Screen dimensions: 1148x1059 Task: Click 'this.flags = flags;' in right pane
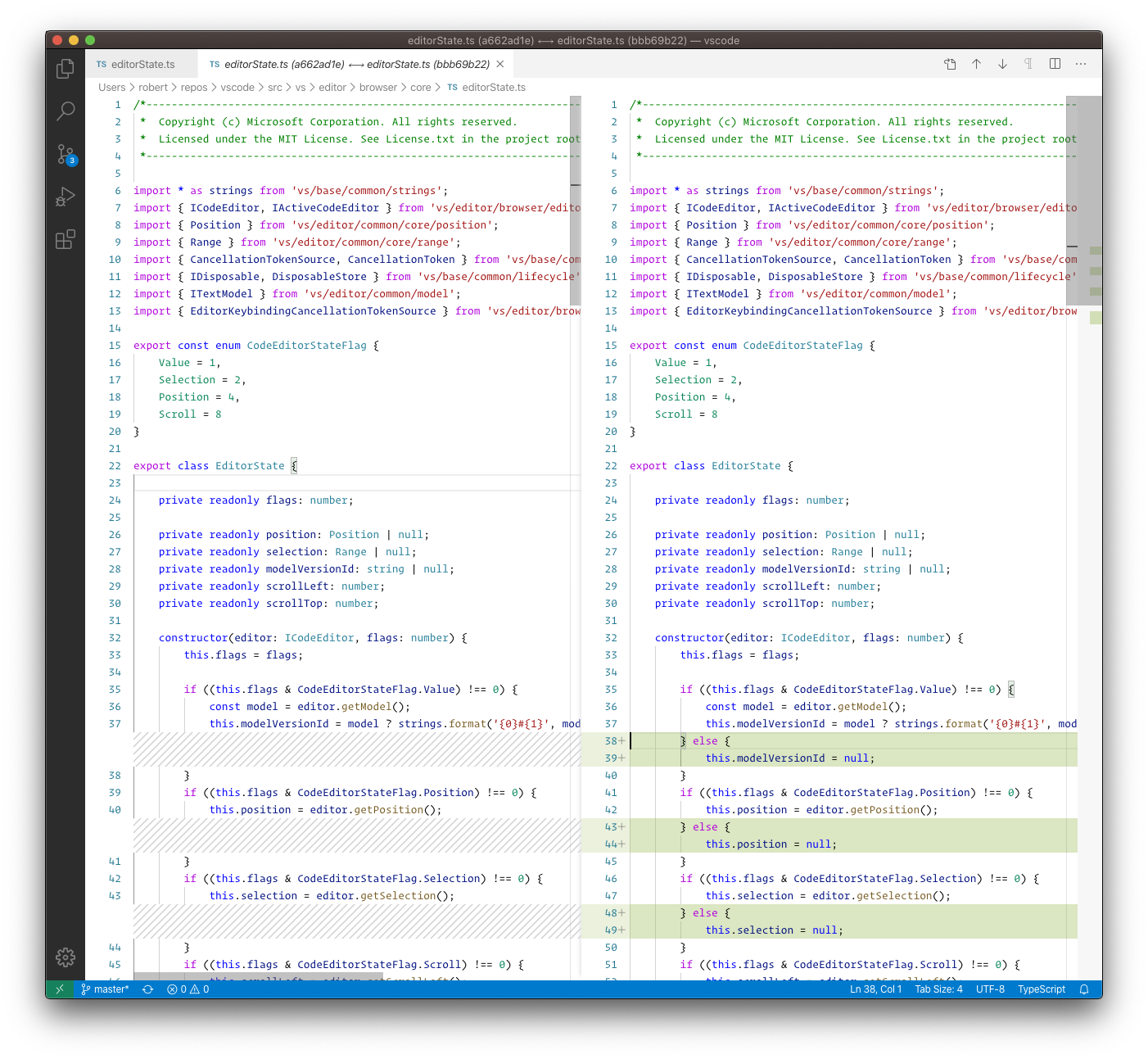pos(739,655)
